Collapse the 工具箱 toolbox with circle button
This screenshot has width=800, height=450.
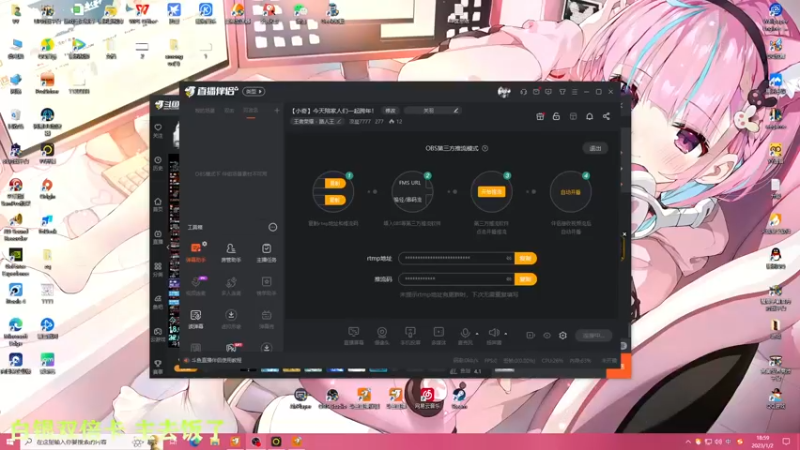coord(273,227)
